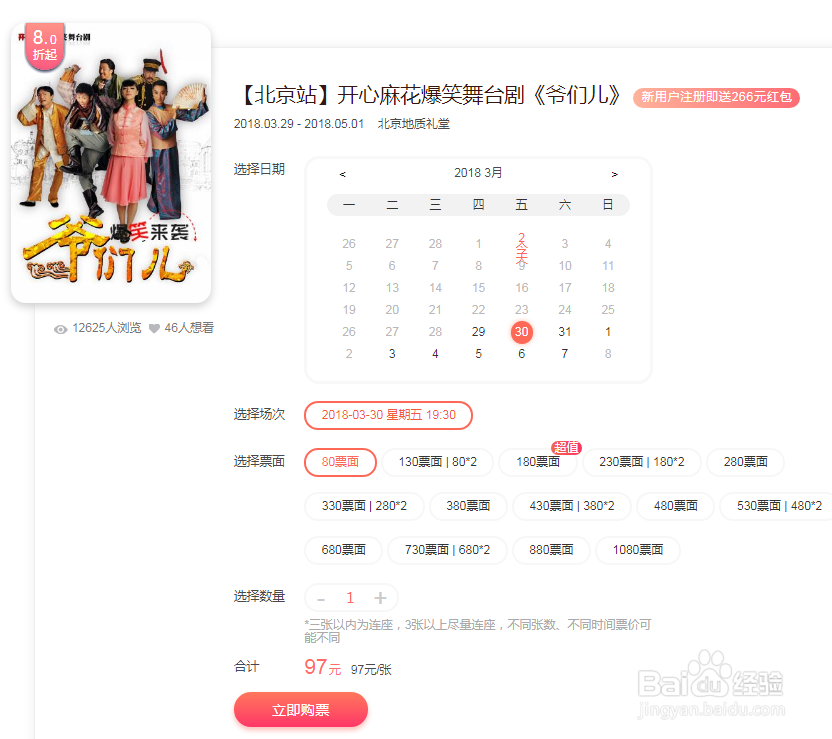Viewport: 832px width, 739px height.
Task: Click the show title 开心麻花爆笑舞台剧《爷们儿》
Action: (x=429, y=95)
